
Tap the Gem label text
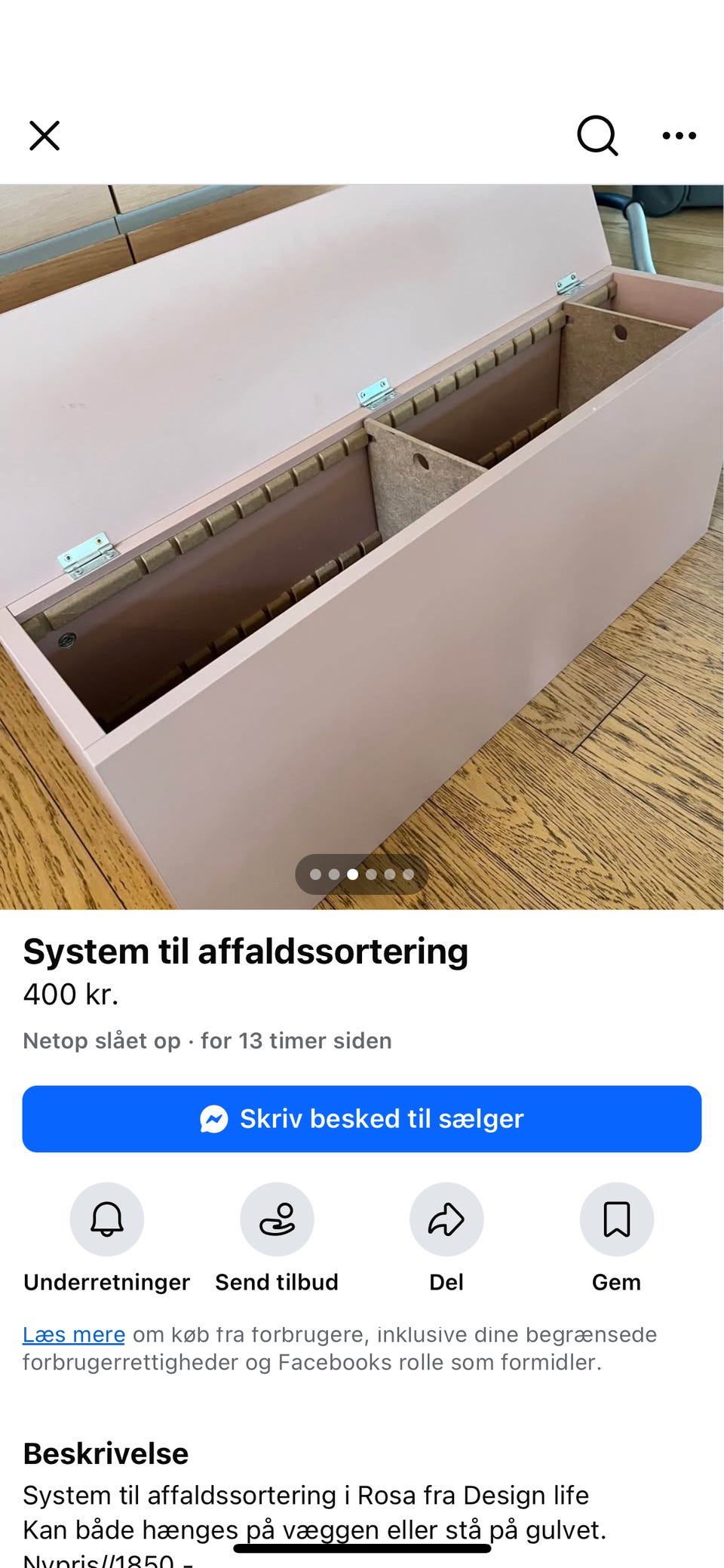(x=616, y=1282)
